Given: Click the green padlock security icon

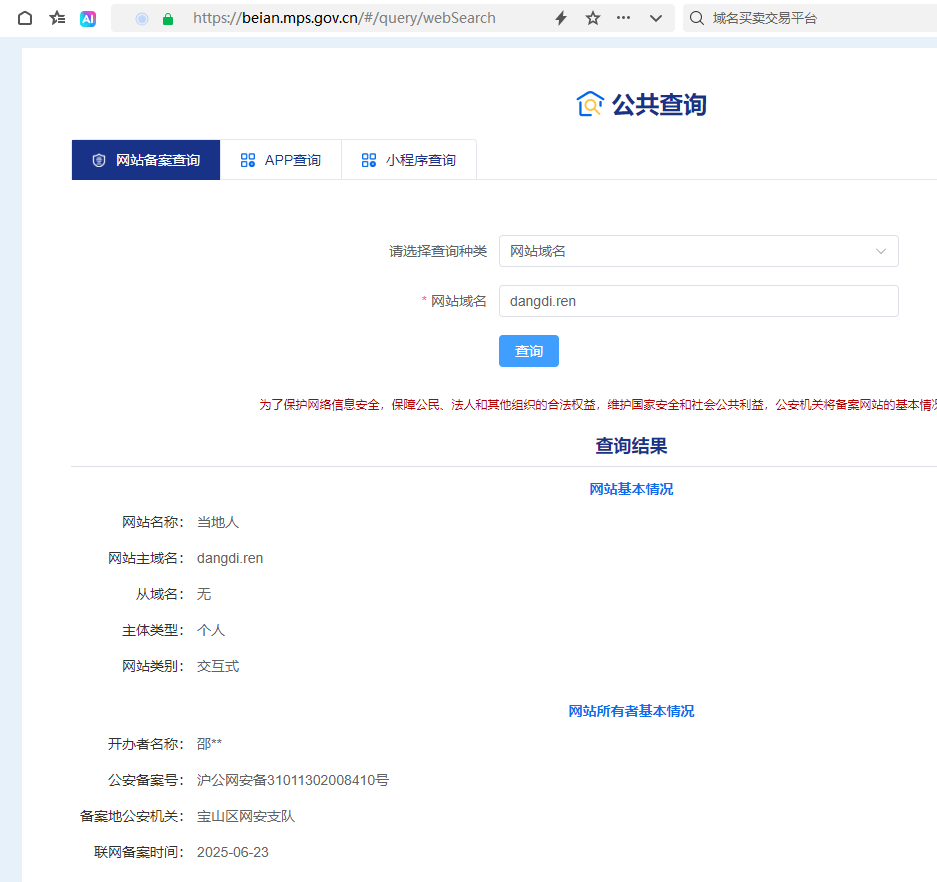Looking at the screenshot, I should point(168,19).
